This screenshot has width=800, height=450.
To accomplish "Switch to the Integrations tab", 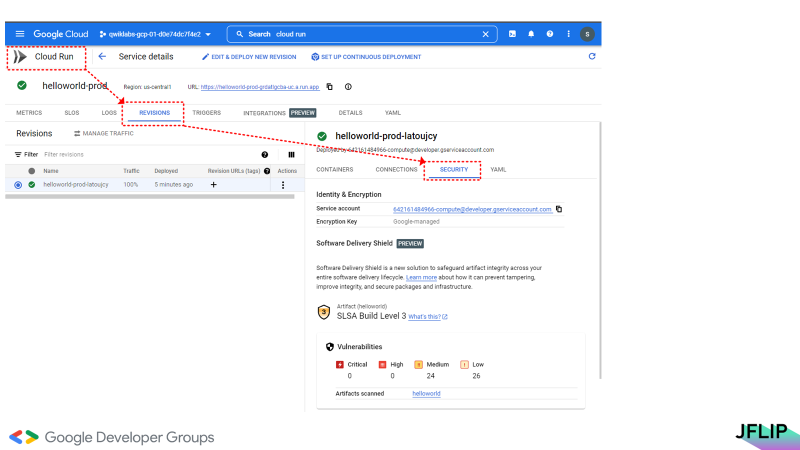I will point(264,113).
